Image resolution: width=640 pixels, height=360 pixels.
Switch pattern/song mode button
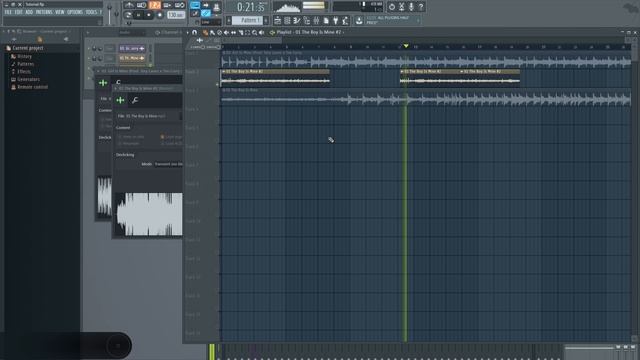[x=128, y=15]
